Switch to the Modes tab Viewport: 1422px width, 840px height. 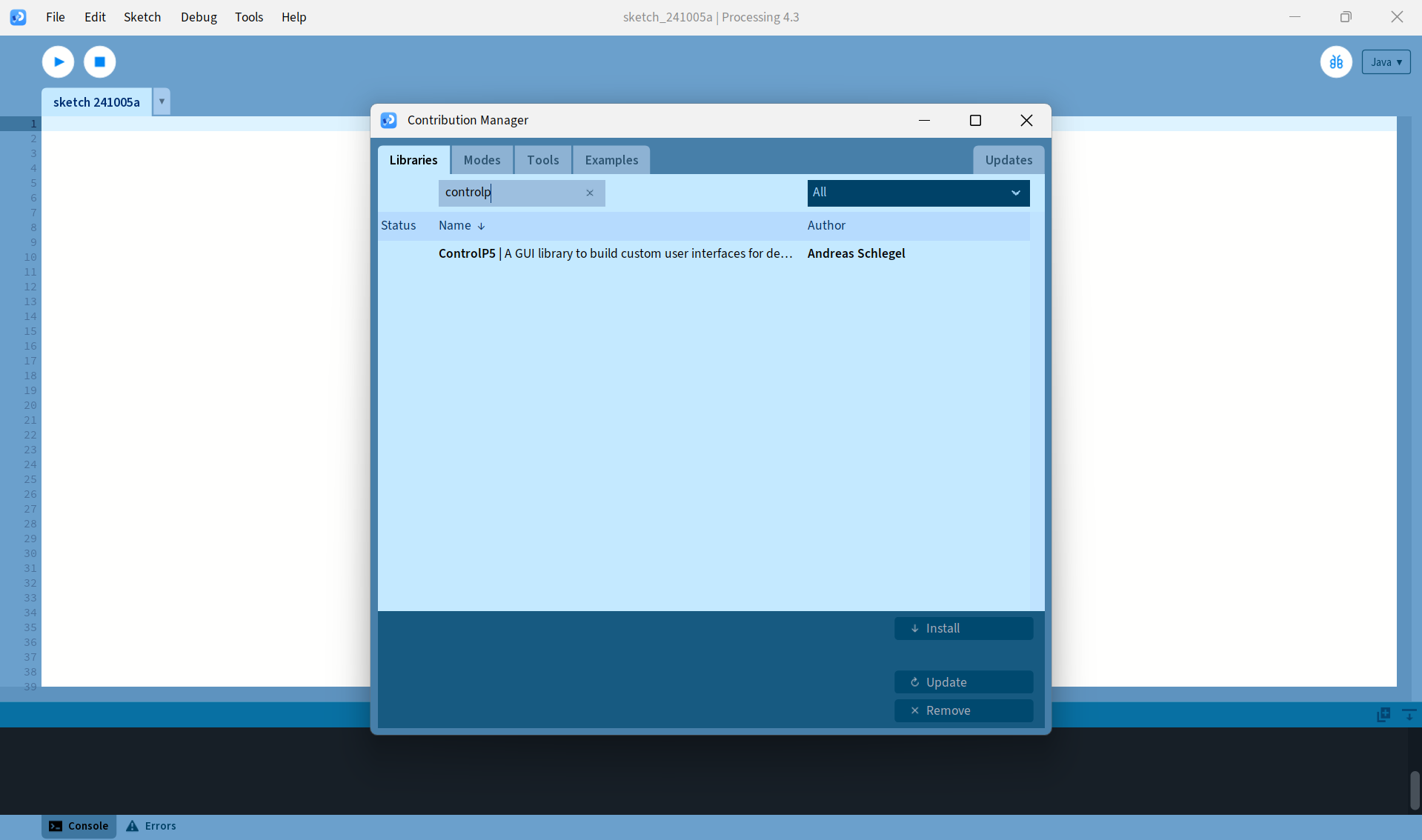point(482,160)
